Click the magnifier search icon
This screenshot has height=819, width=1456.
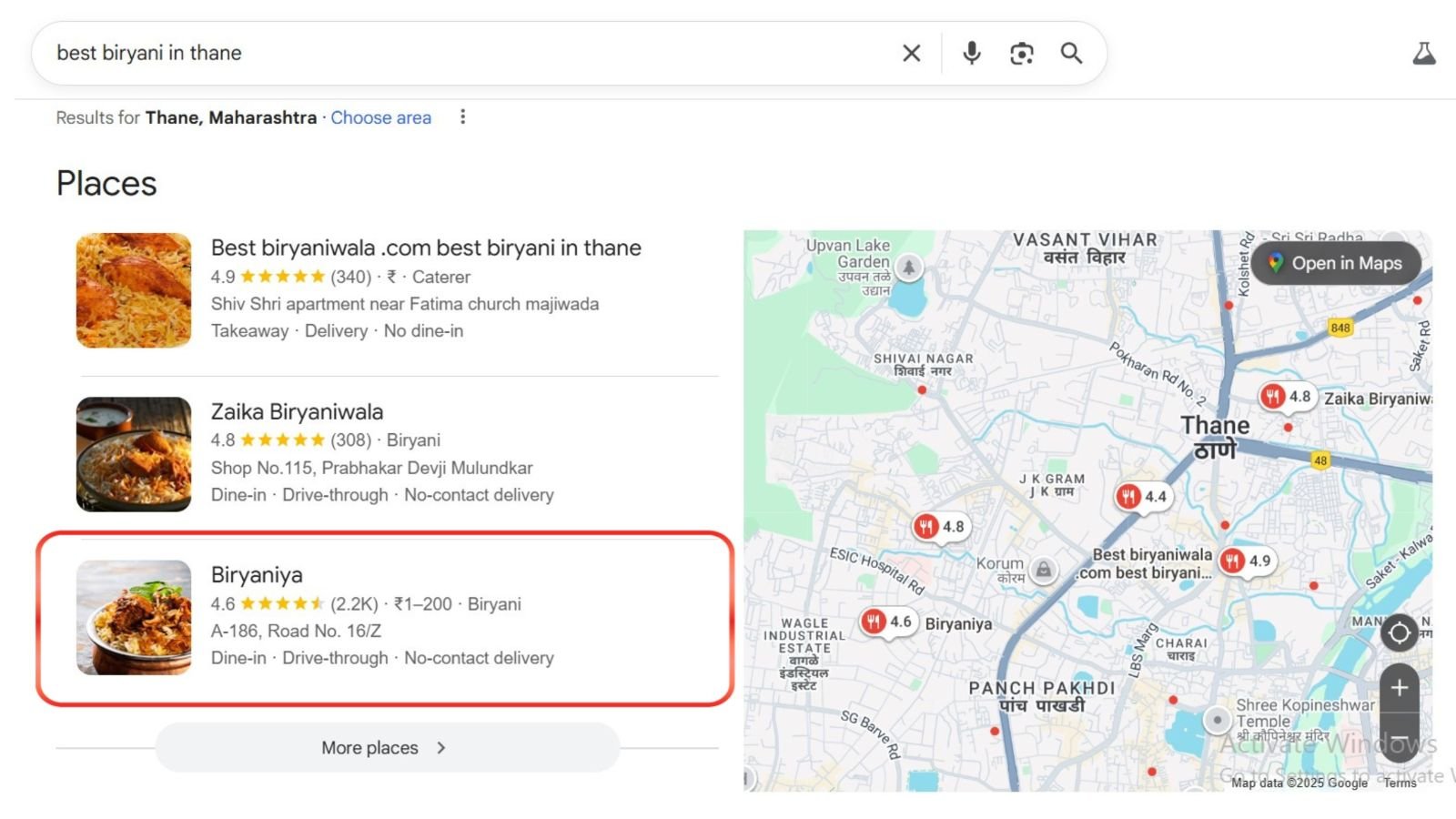coord(1072,54)
